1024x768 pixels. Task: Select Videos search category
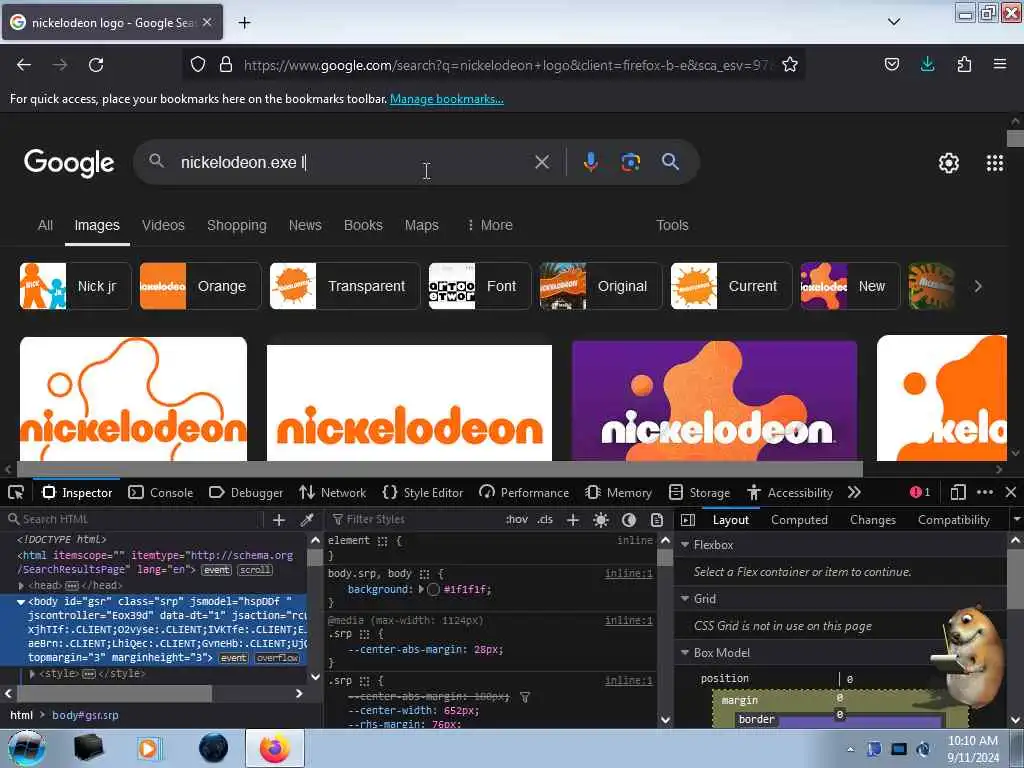click(x=163, y=225)
